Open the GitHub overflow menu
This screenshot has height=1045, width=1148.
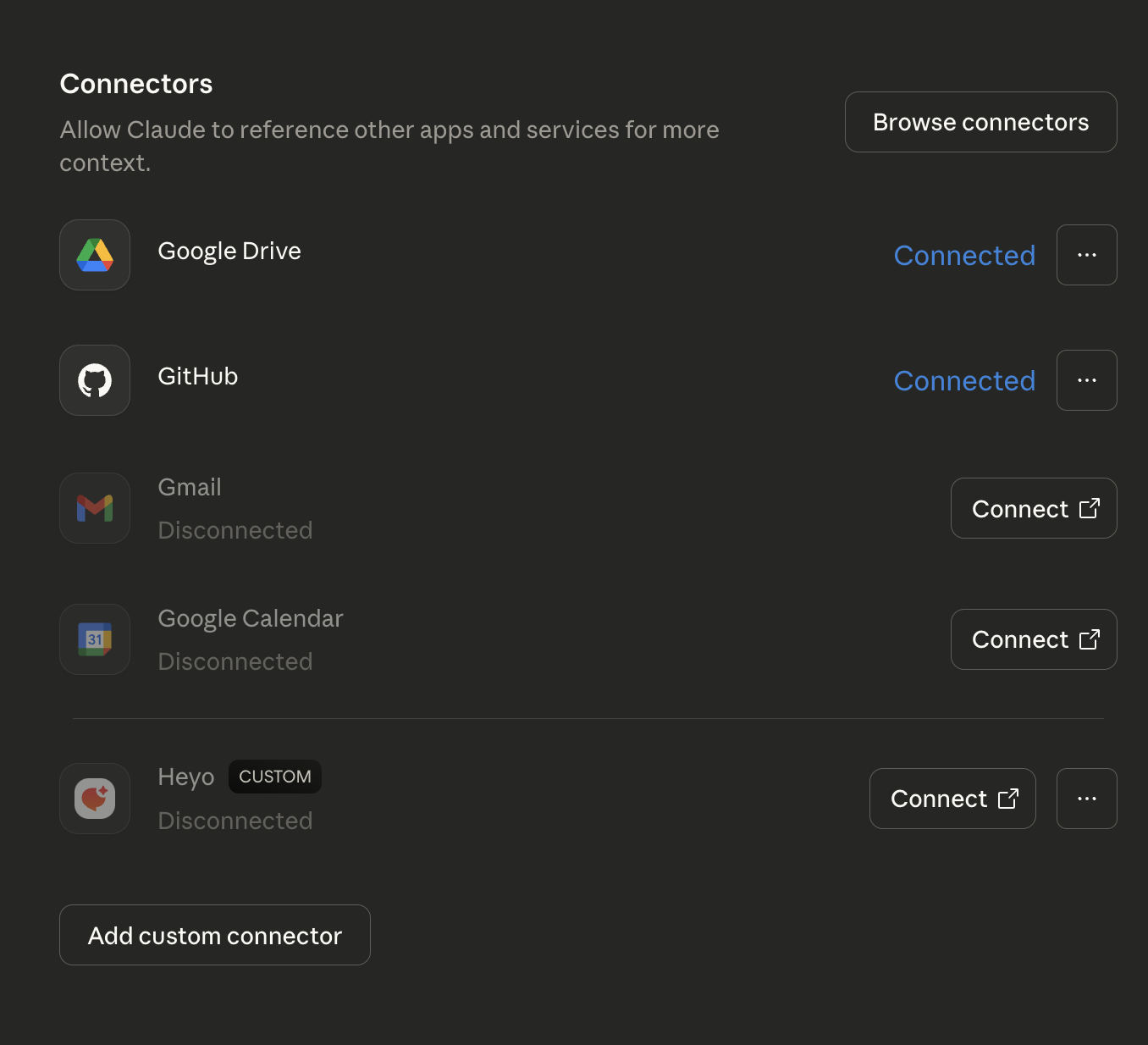[x=1087, y=379]
